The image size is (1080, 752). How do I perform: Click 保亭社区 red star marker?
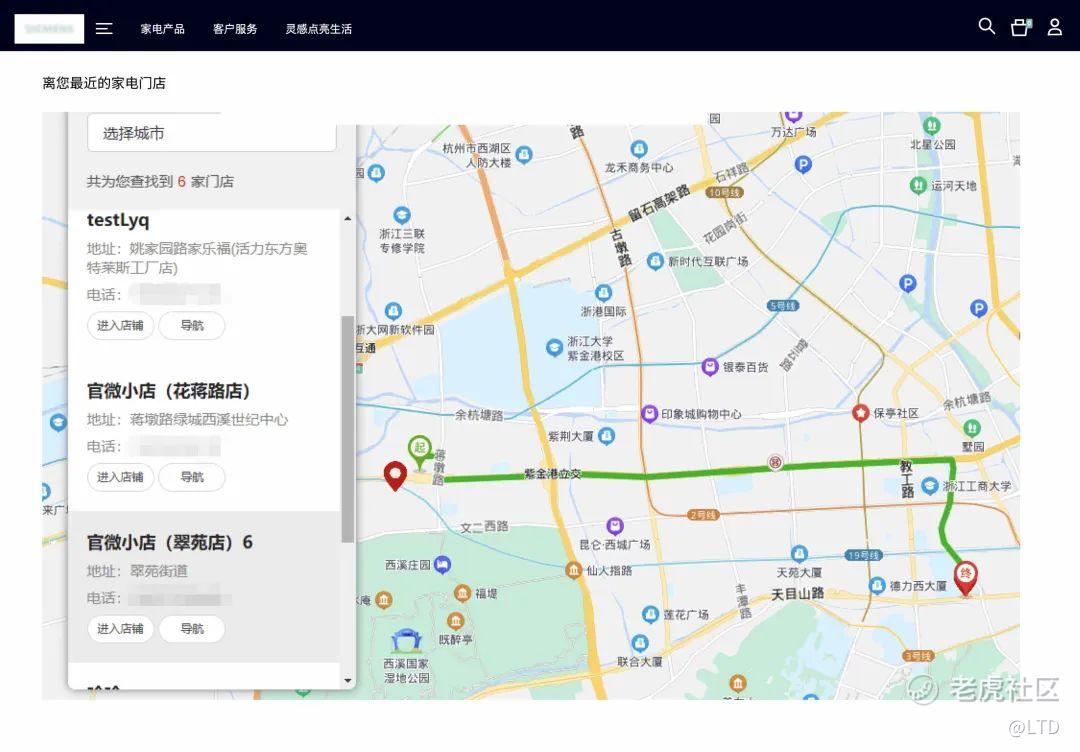click(x=860, y=412)
